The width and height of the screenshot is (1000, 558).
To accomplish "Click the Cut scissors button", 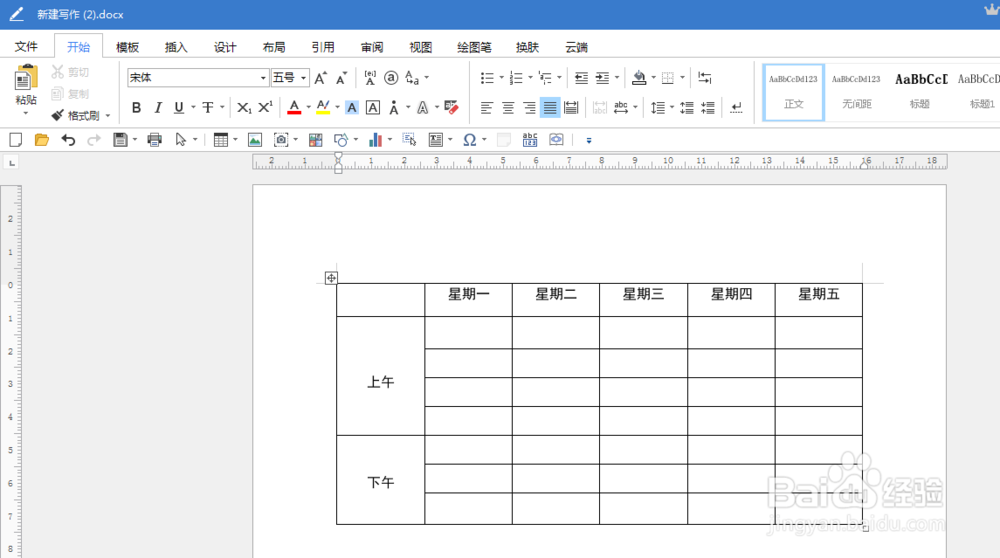I will pos(70,72).
